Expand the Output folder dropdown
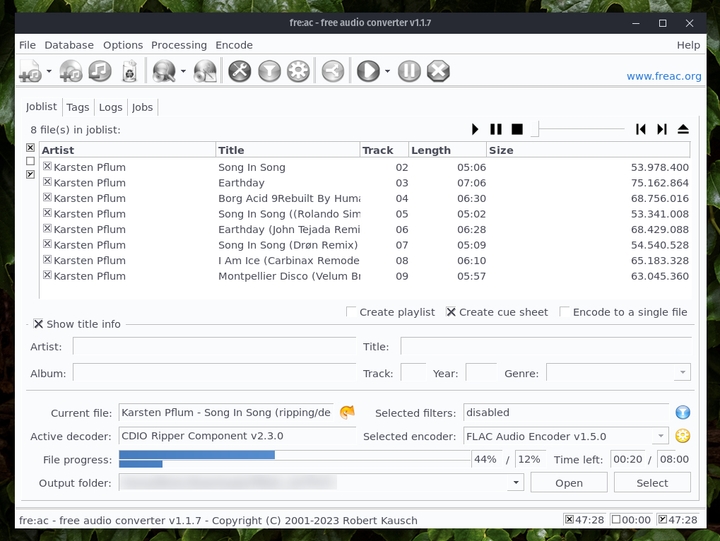This screenshot has height=541, width=720. point(516,482)
